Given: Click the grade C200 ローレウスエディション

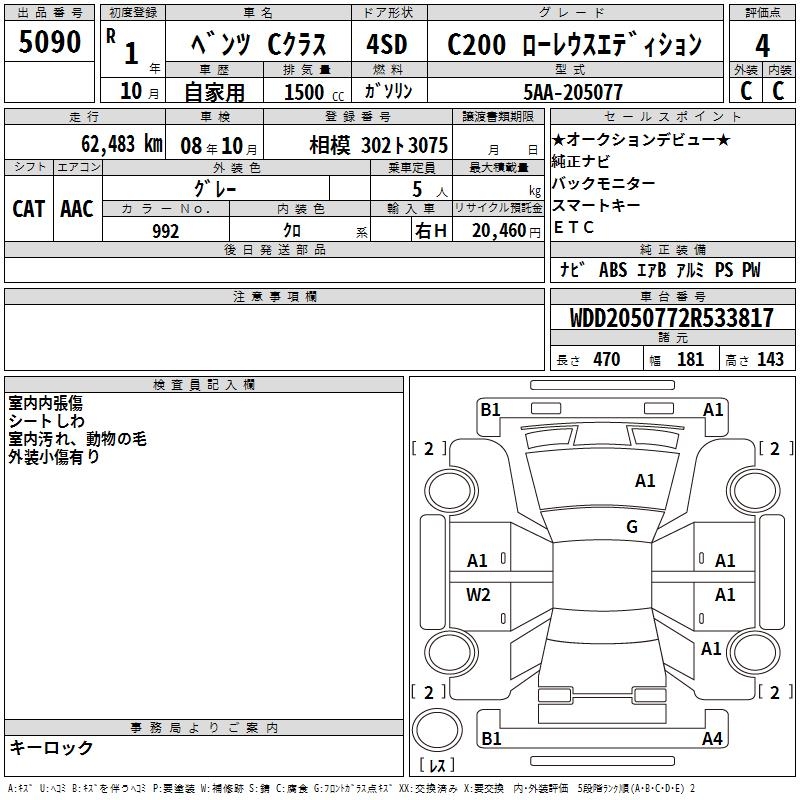Looking at the screenshot, I should 574,45.
